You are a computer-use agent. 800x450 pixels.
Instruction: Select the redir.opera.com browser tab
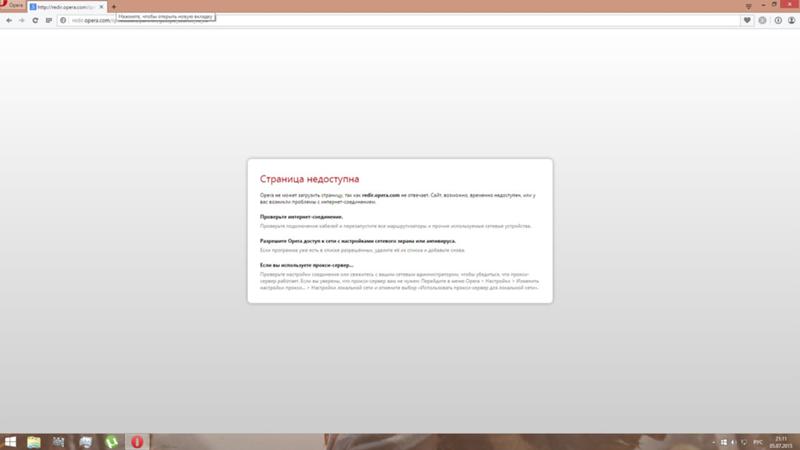point(67,7)
